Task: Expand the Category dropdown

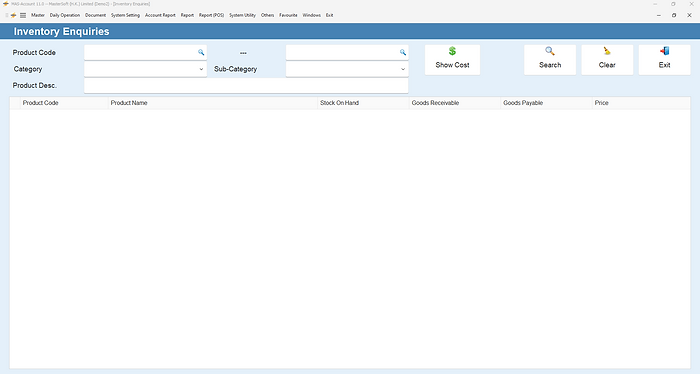Action: 201,69
